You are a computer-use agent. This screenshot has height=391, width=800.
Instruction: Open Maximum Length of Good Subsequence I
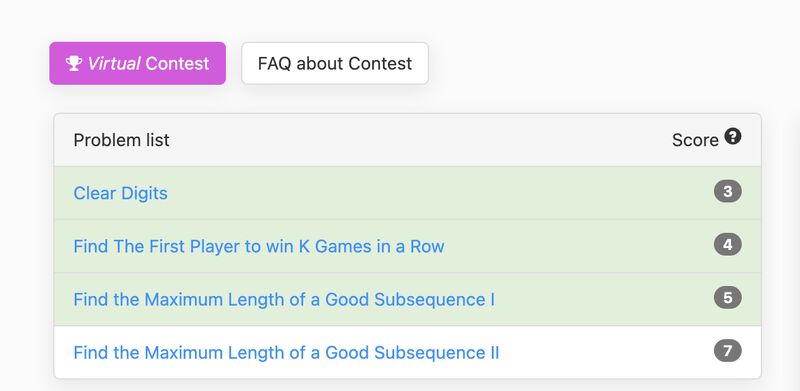pos(284,299)
